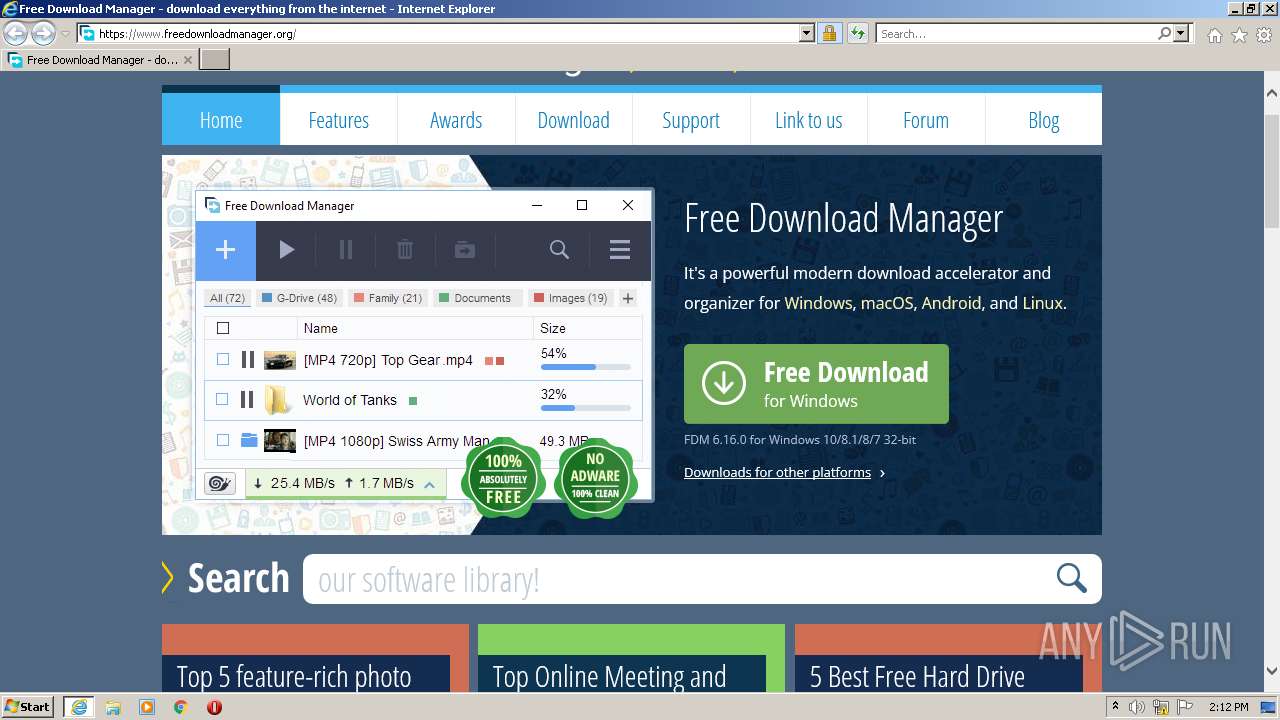Check the Top Gear .mp4 row checkbox
The width and height of the screenshot is (1280, 720).
(x=223, y=359)
